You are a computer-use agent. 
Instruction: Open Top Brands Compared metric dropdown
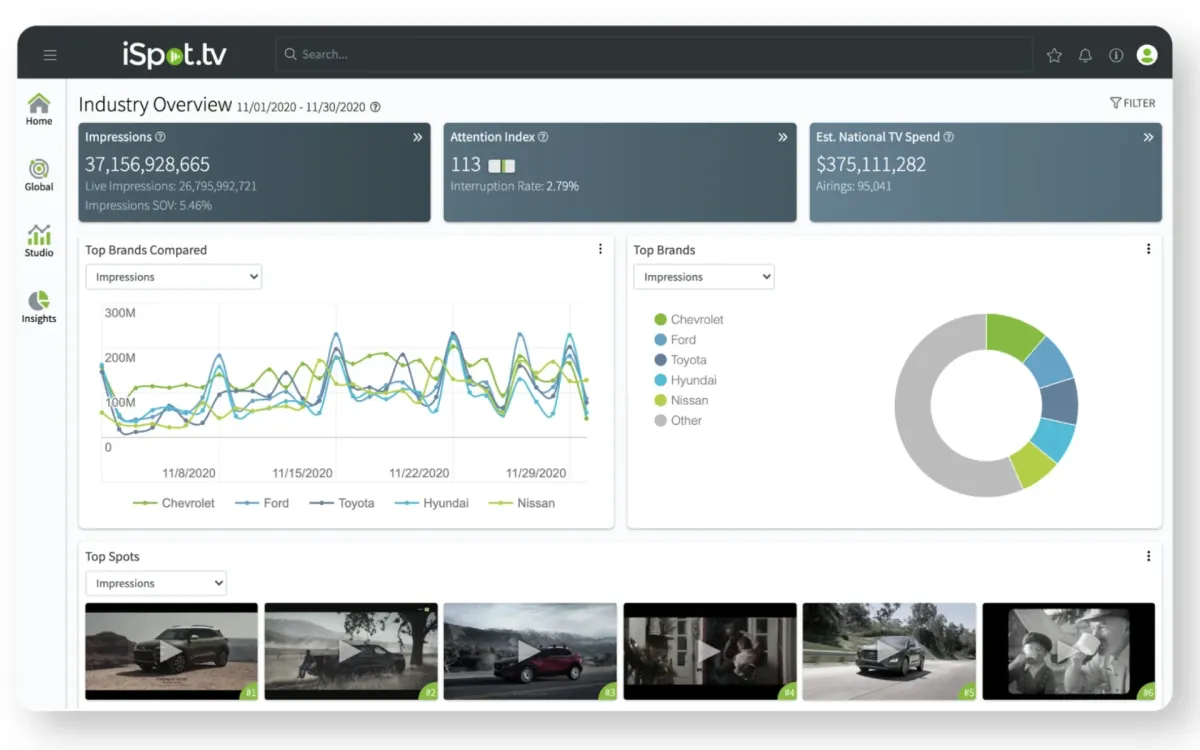click(x=172, y=276)
